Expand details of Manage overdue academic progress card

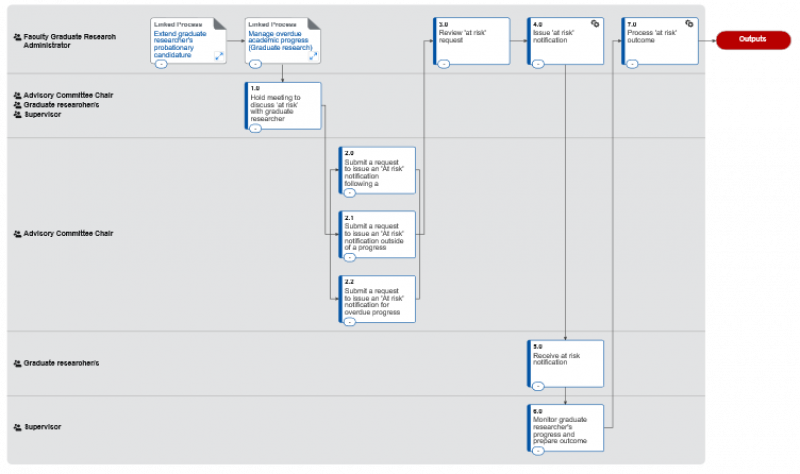tap(256, 64)
